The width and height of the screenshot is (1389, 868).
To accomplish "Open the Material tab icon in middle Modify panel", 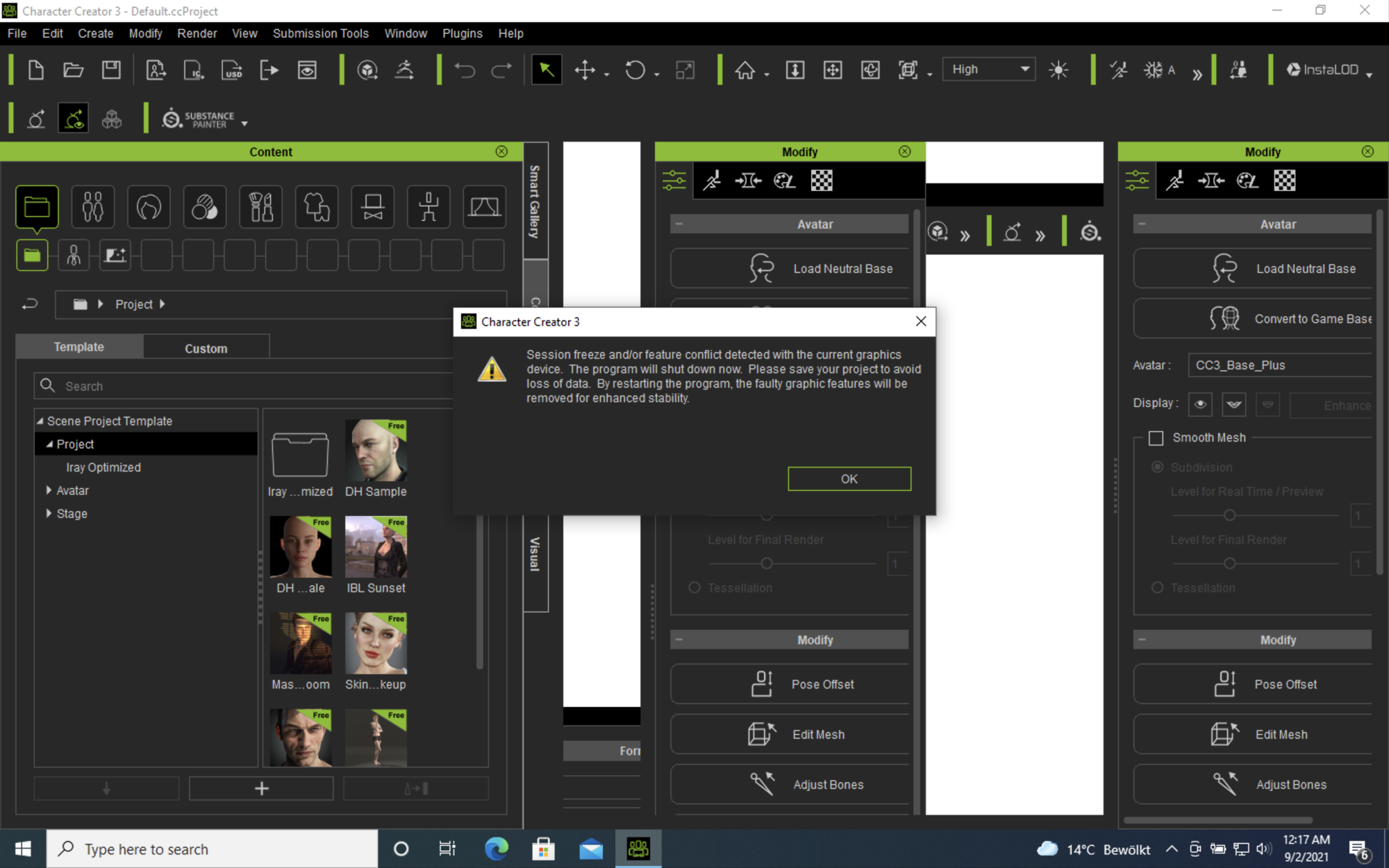I will pos(785,181).
